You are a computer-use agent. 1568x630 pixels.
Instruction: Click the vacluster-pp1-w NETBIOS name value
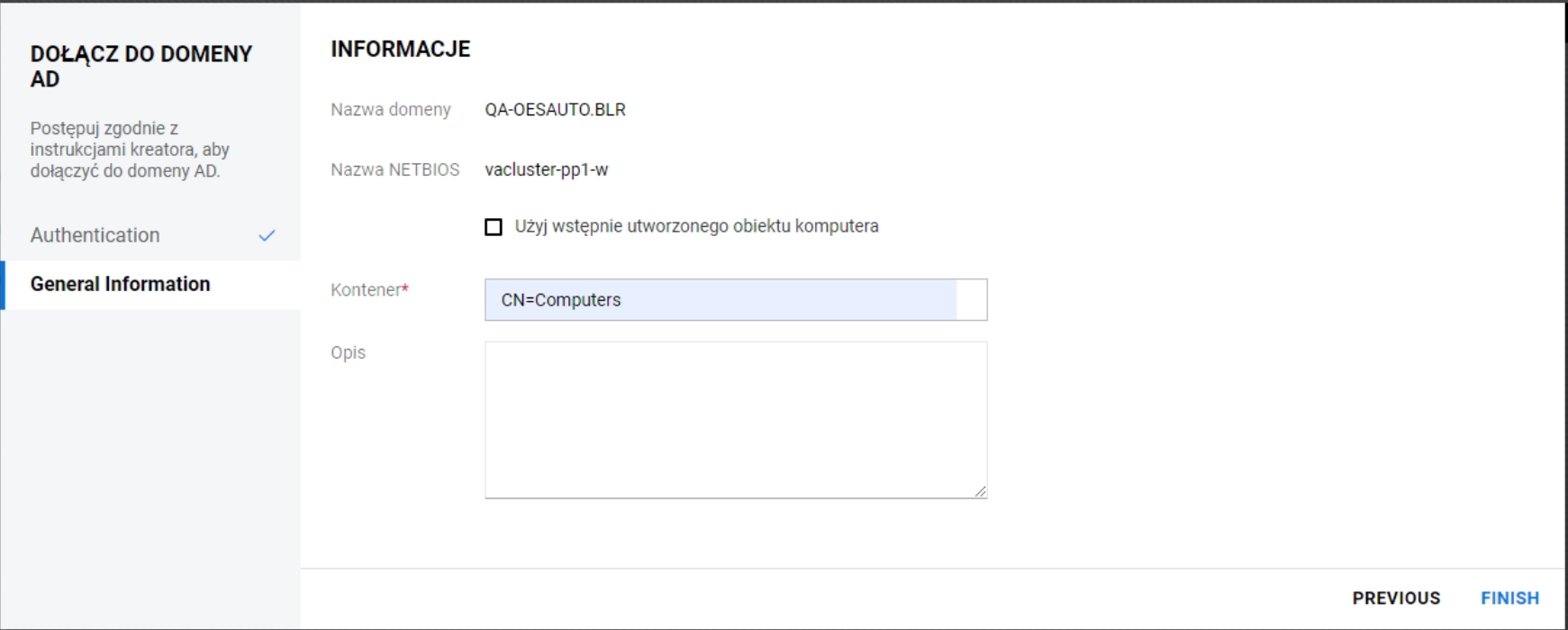pos(546,170)
